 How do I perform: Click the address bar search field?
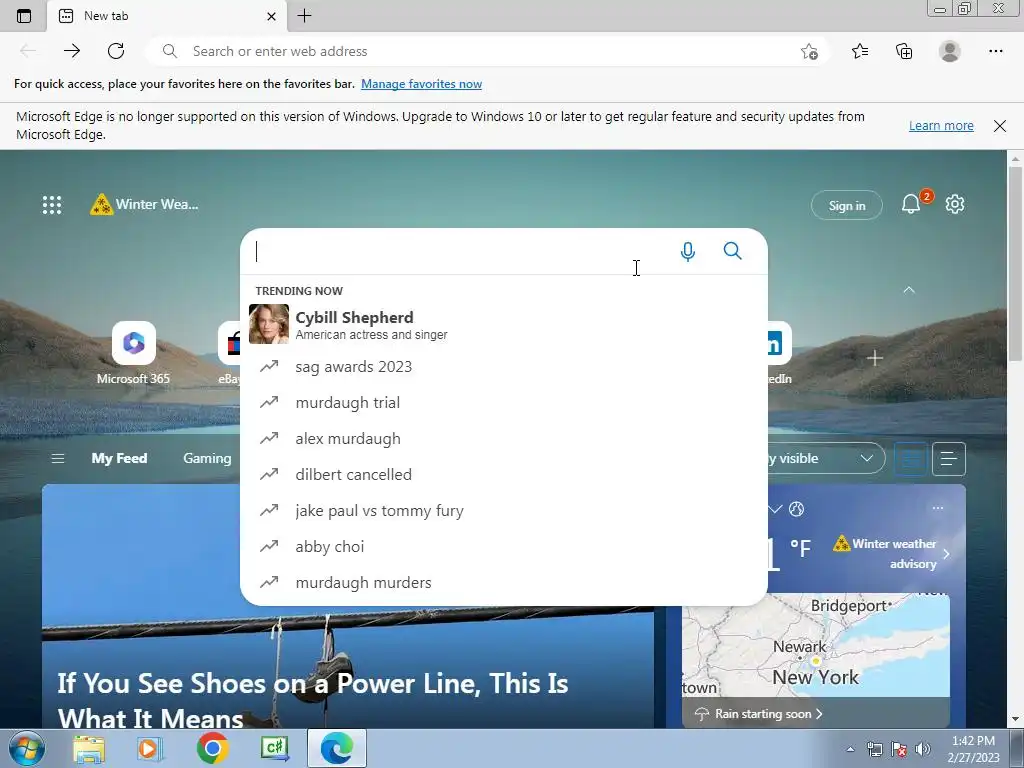pos(487,52)
